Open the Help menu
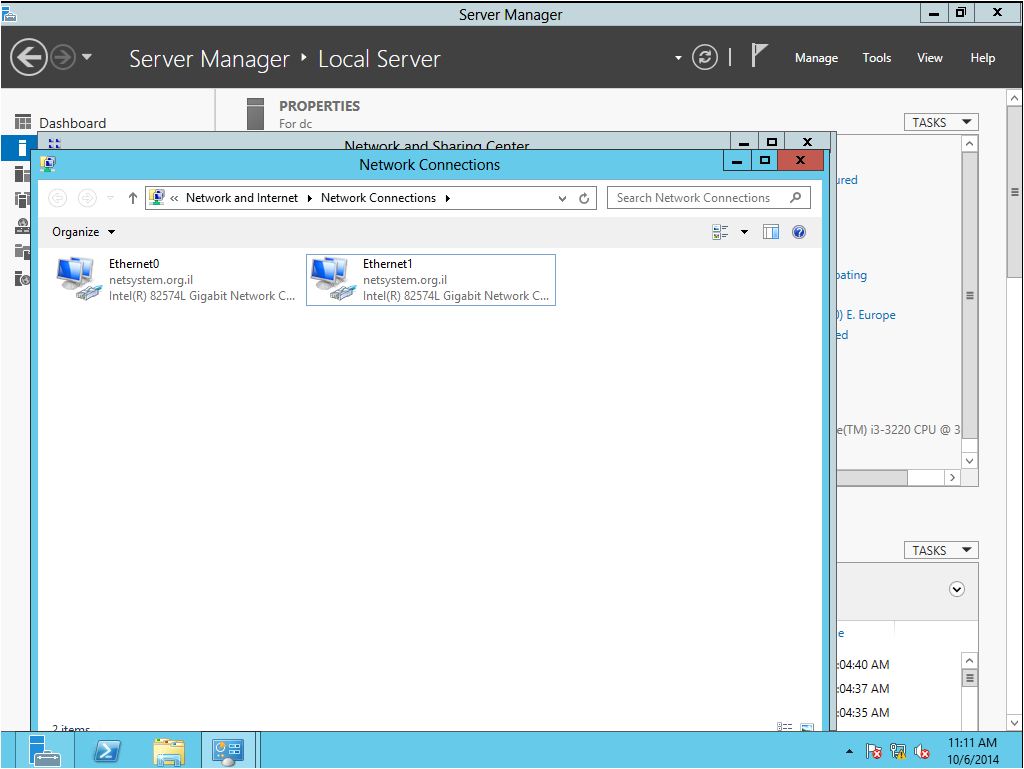 tap(982, 58)
